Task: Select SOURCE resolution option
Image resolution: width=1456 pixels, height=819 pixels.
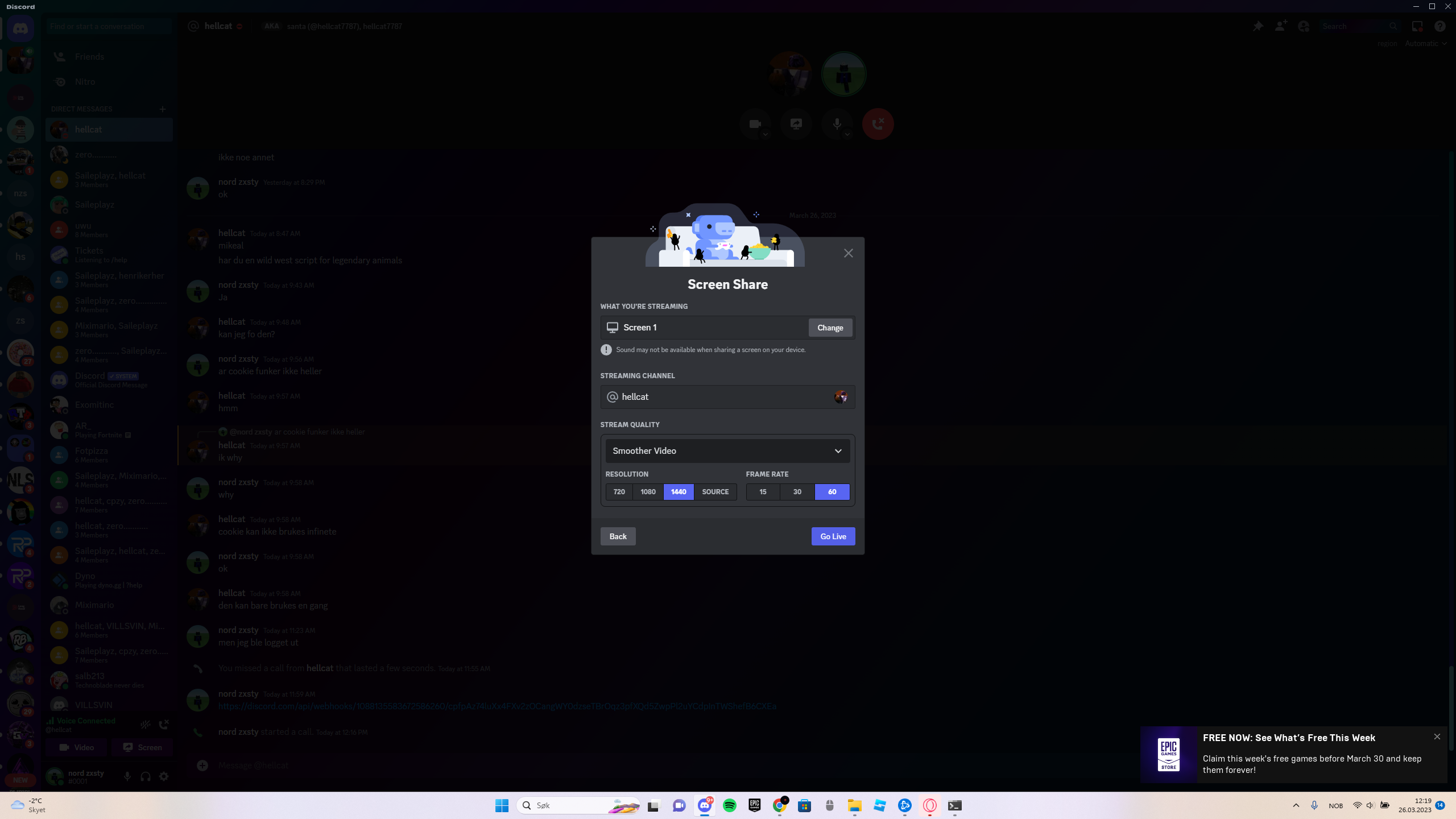Action: tap(715, 491)
